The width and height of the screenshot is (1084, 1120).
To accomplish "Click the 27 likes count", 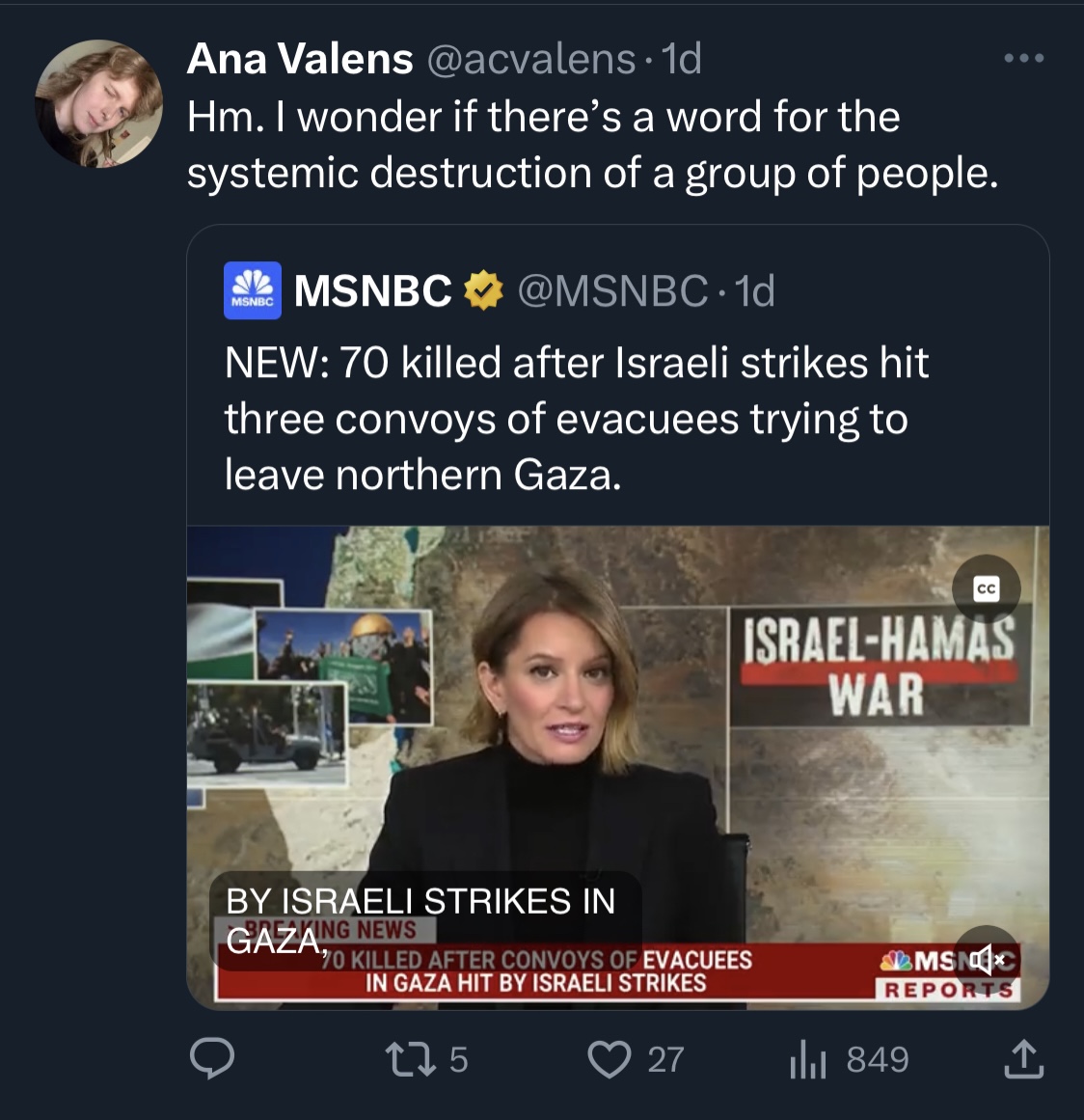I will pyautogui.click(x=665, y=1059).
